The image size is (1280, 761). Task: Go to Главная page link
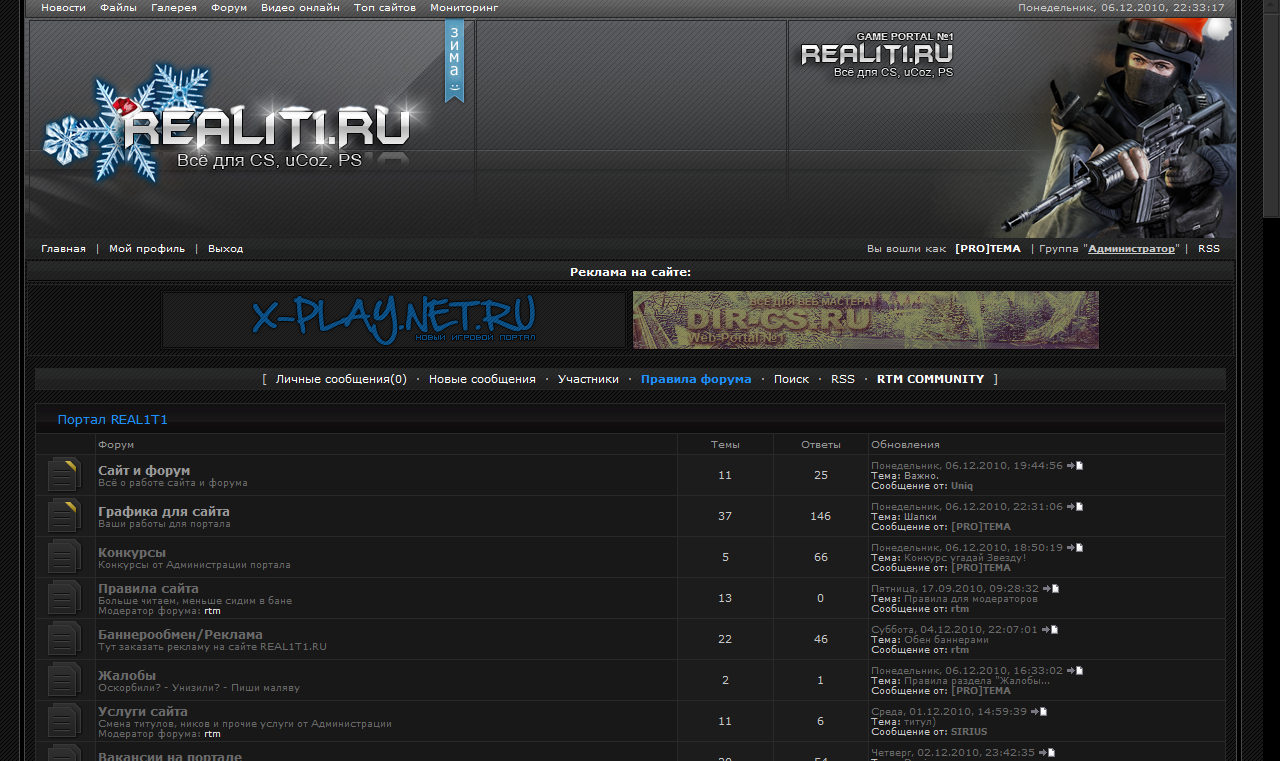(63, 249)
